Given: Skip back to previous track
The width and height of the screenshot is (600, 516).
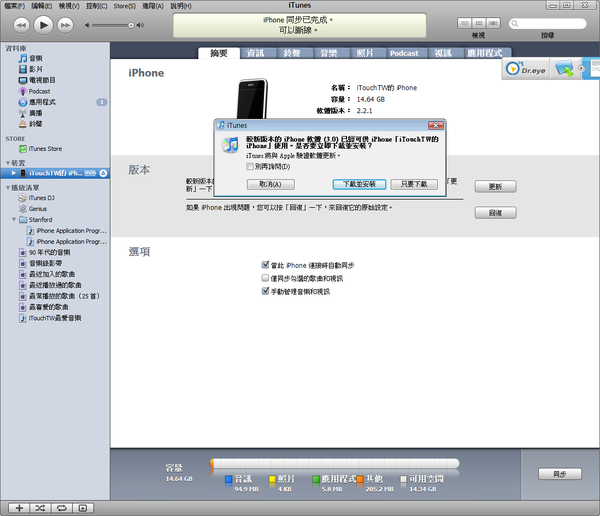Looking at the screenshot, I should pyautogui.click(x=21, y=25).
